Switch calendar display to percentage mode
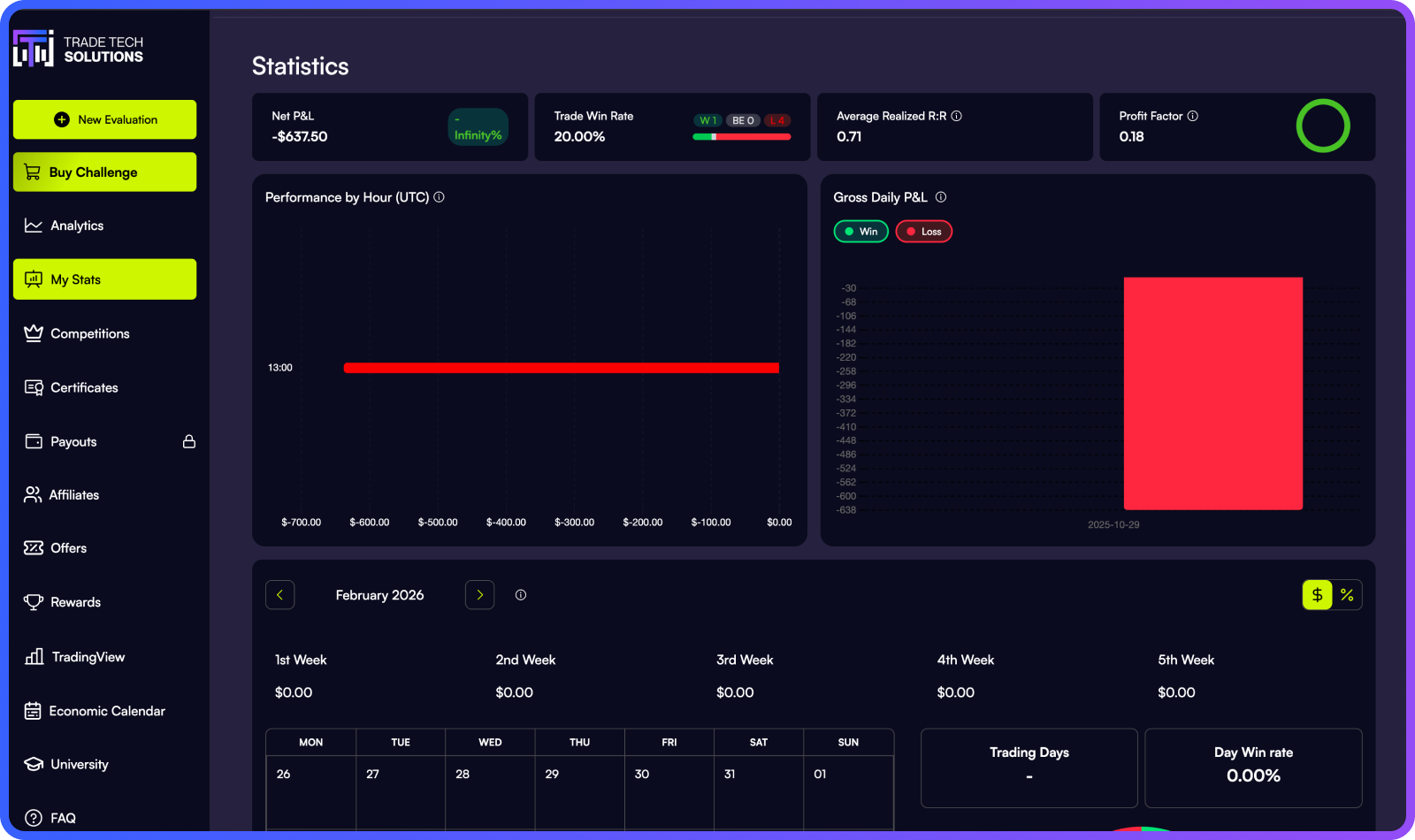This screenshot has width=1415, height=840. (1347, 595)
